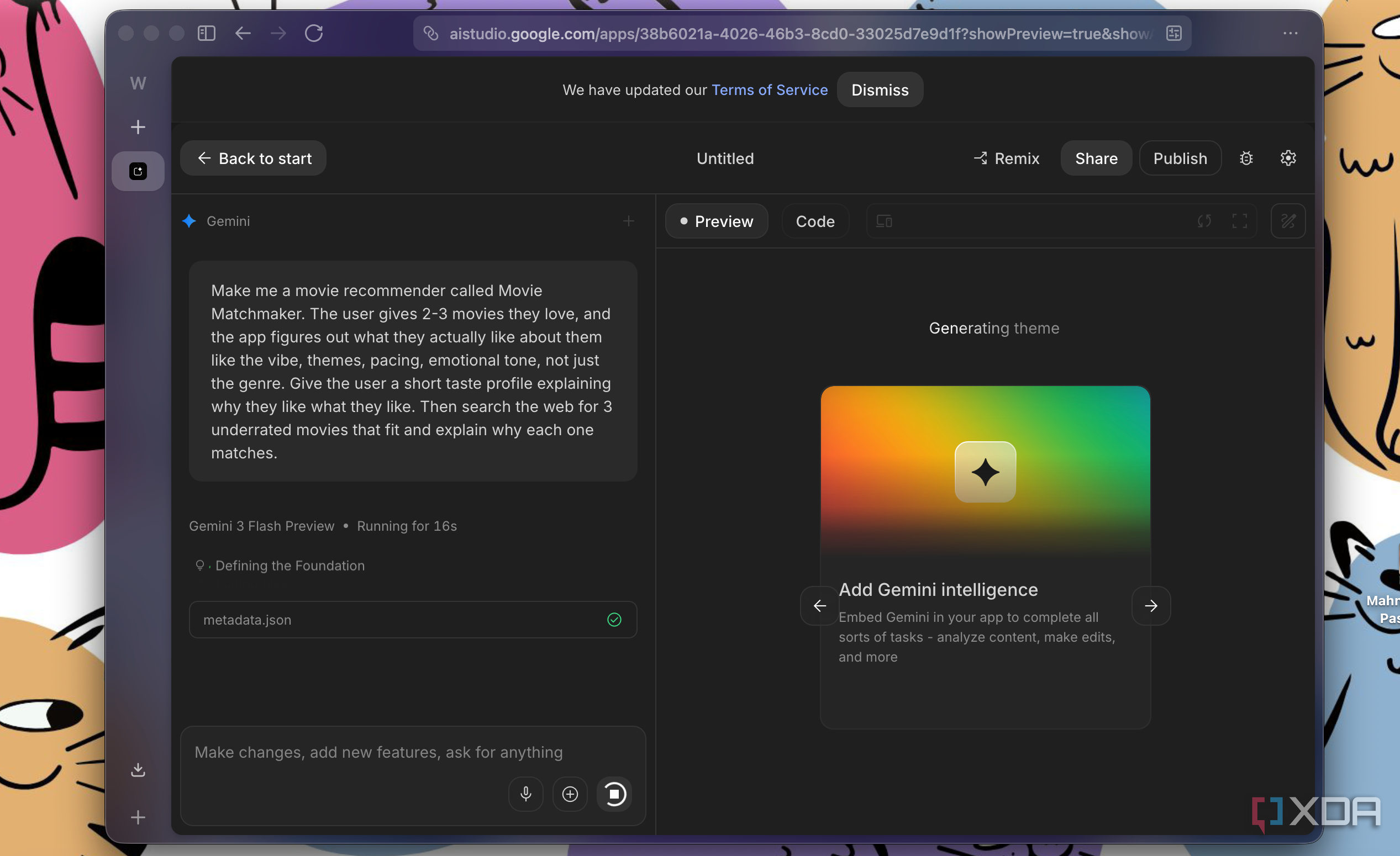Open the Terms of Service link
The image size is (1400, 856).
[x=769, y=90]
